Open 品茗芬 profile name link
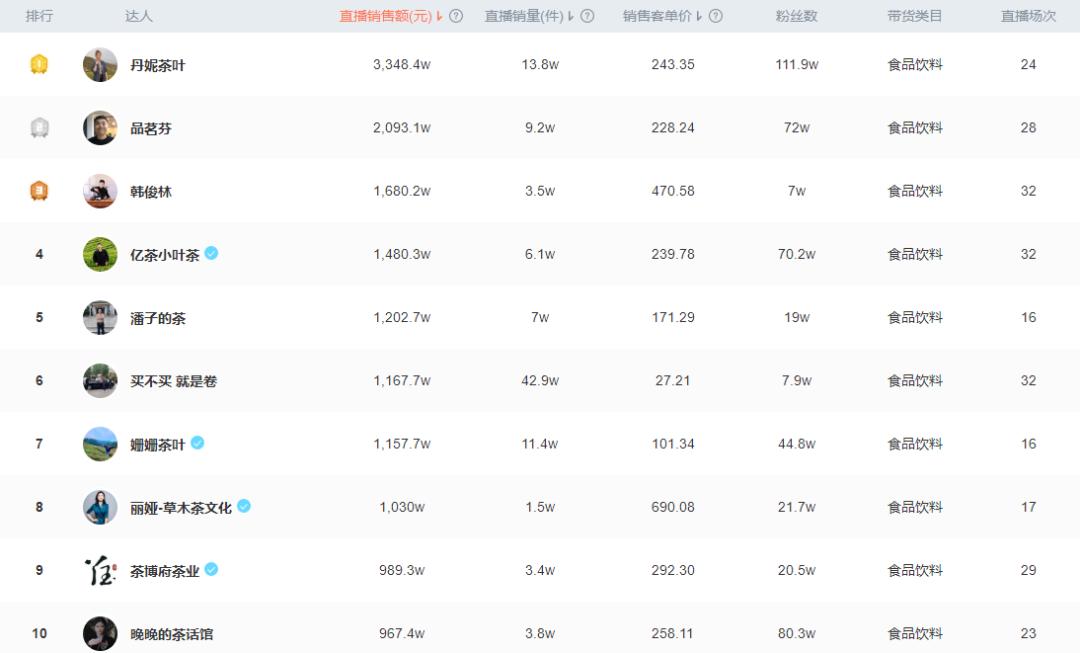 point(151,129)
